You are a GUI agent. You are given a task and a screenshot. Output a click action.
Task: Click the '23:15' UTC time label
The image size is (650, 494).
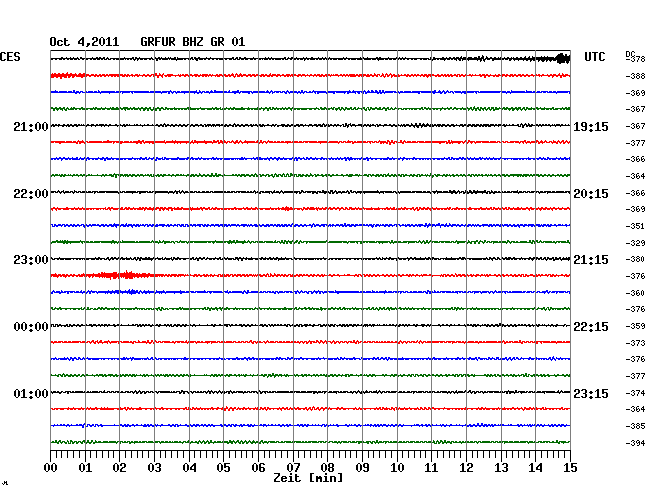pos(591,394)
